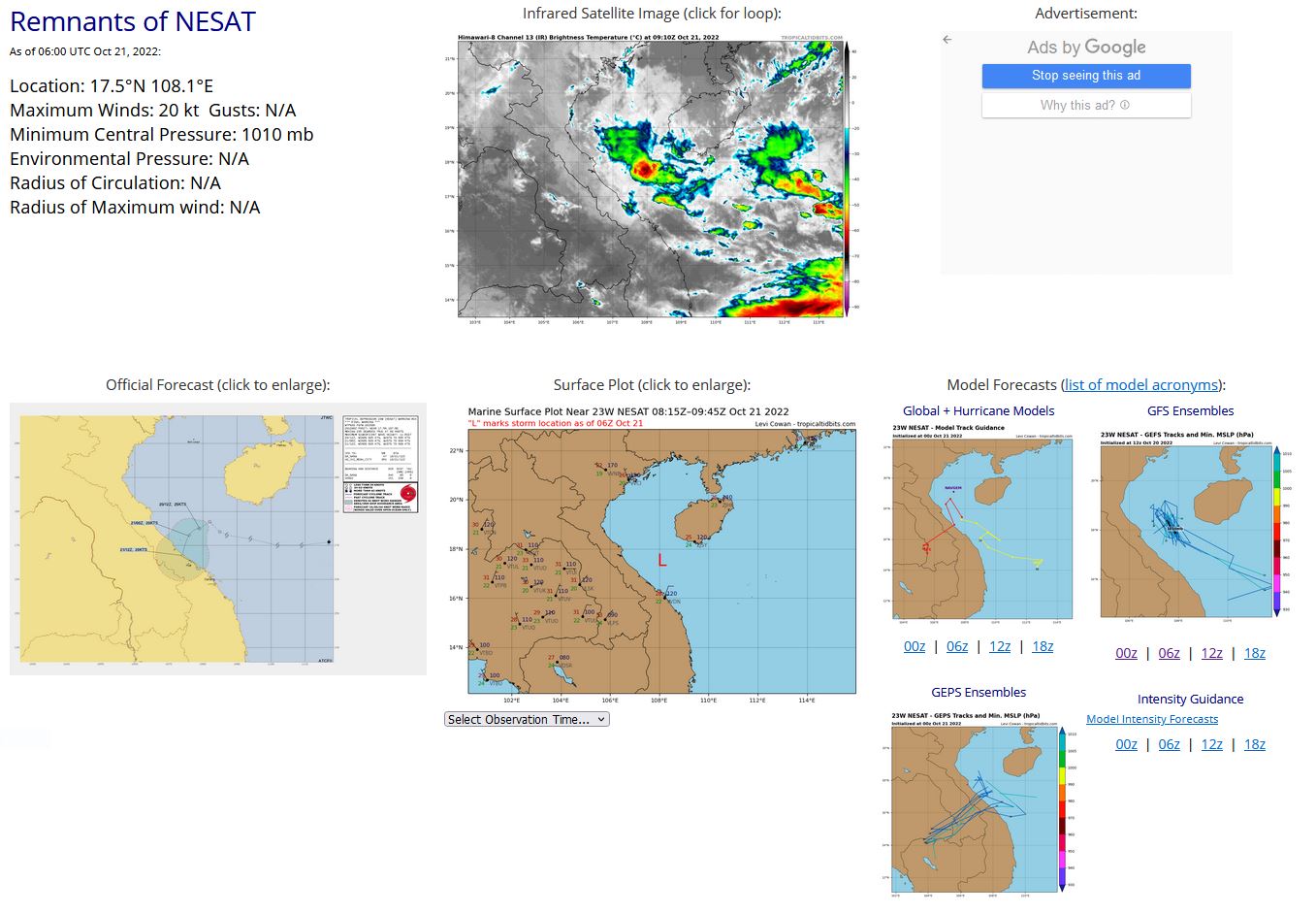Open the Model Intensity Forecasts link
The height and width of the screenshot is (914, 1316).
point(1152,719)
